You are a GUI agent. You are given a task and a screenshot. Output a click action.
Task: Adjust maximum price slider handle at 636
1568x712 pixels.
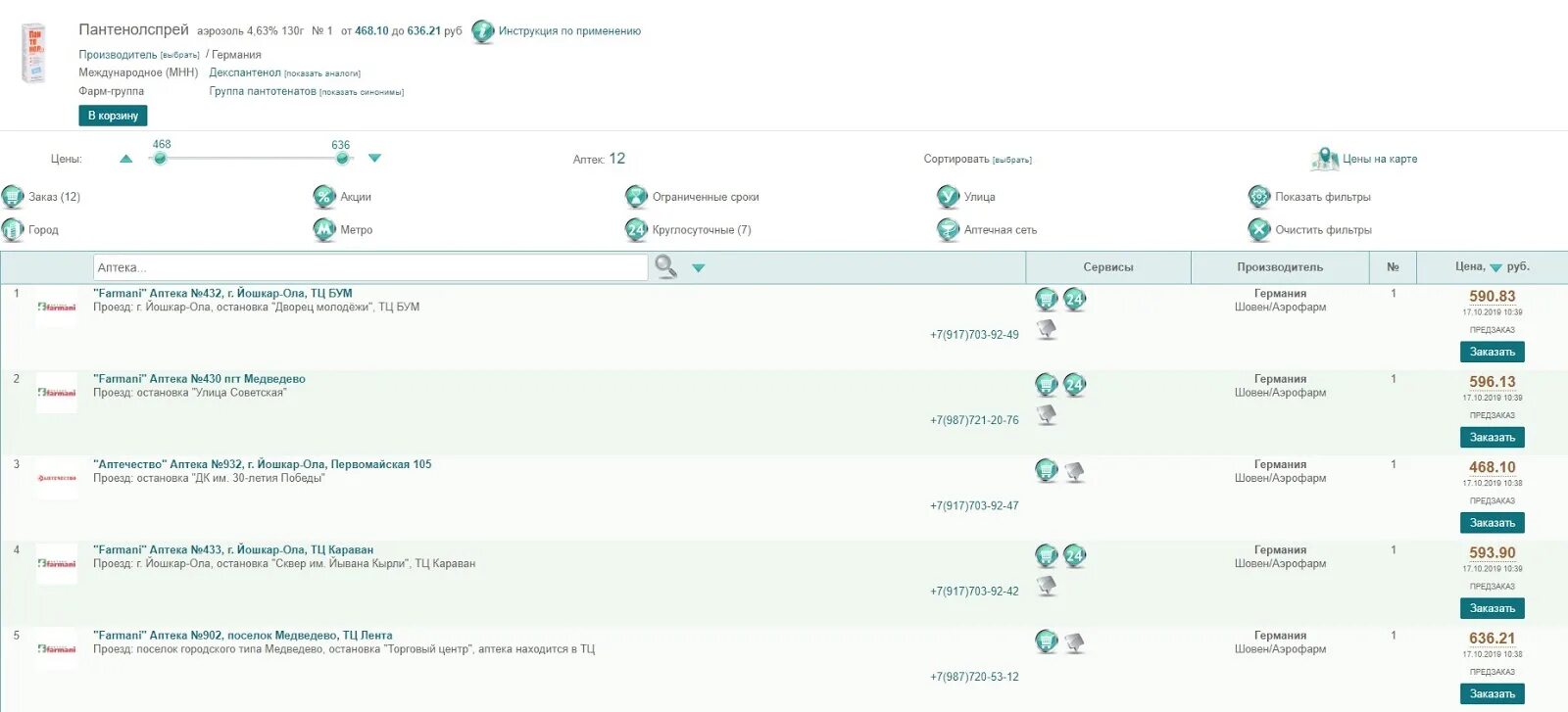(342, 158)
